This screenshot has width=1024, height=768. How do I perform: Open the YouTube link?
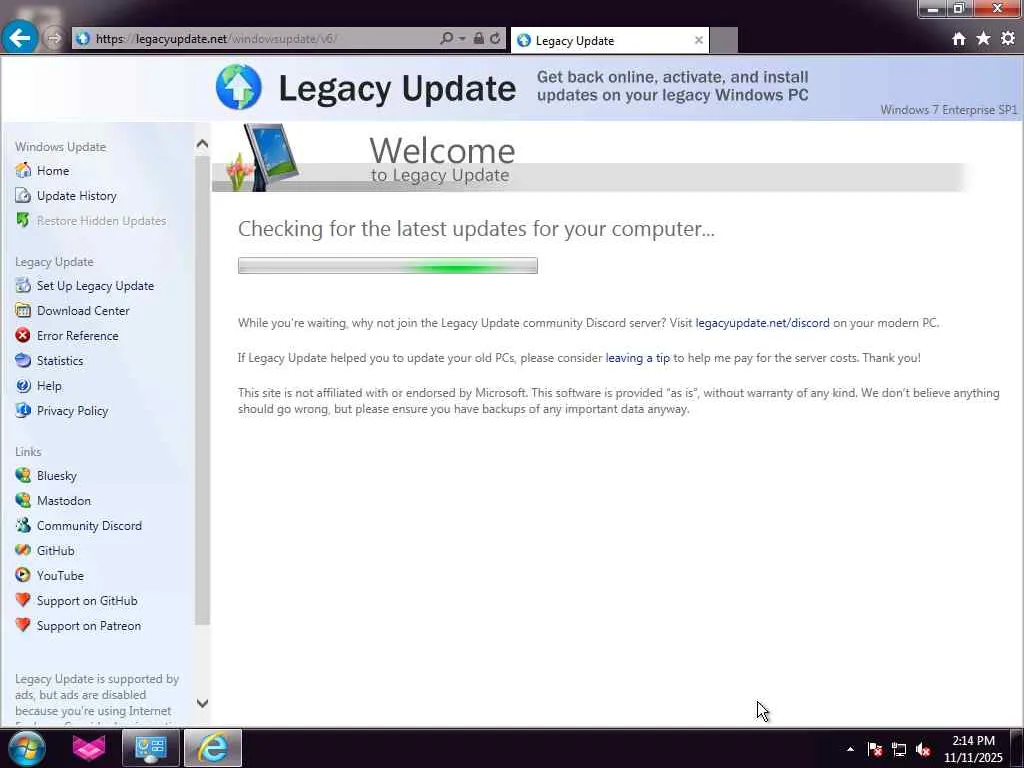[60, 575]
